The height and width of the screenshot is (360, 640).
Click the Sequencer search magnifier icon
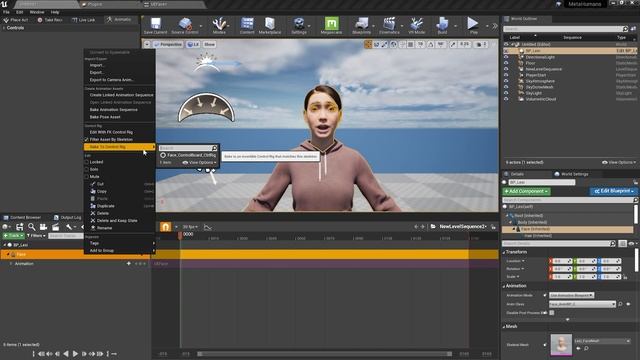tap(31, 227)
